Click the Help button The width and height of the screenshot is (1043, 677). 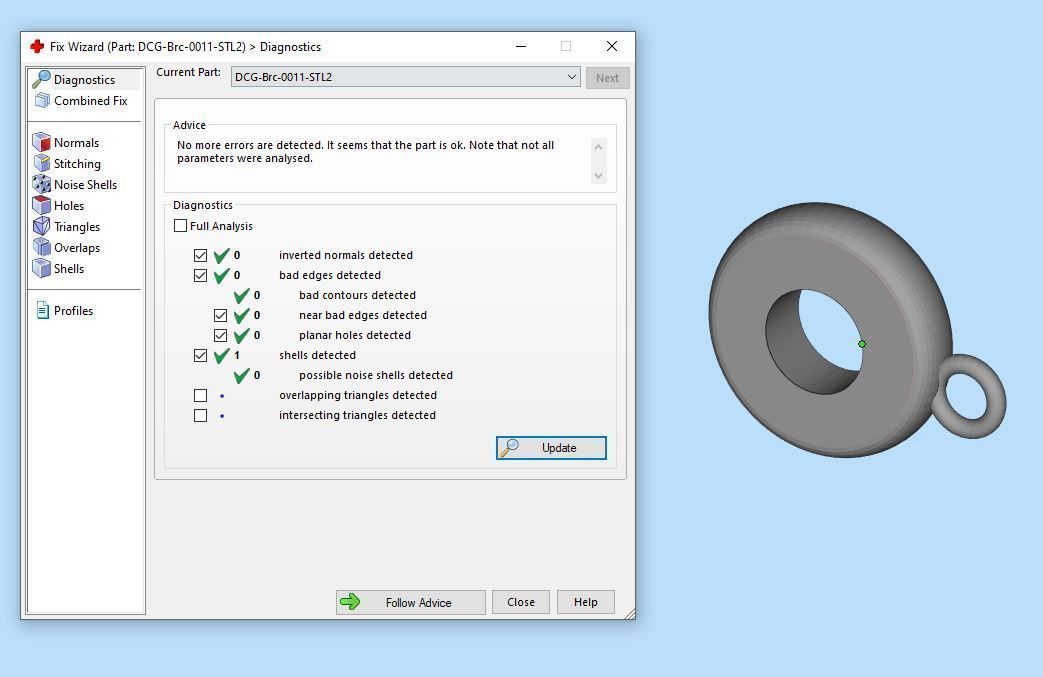coord(585,602)
